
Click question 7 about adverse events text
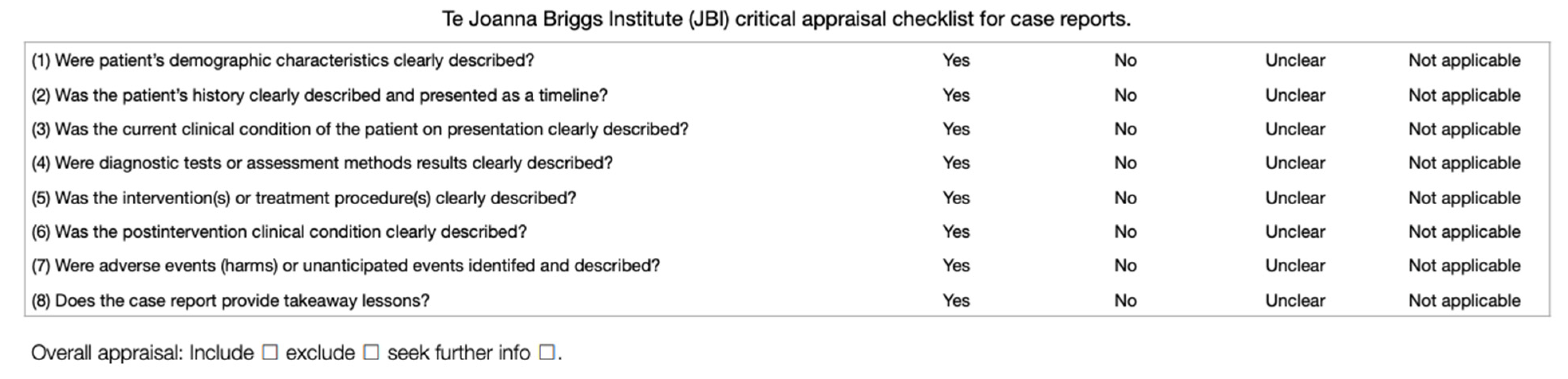tap(346, 266)
